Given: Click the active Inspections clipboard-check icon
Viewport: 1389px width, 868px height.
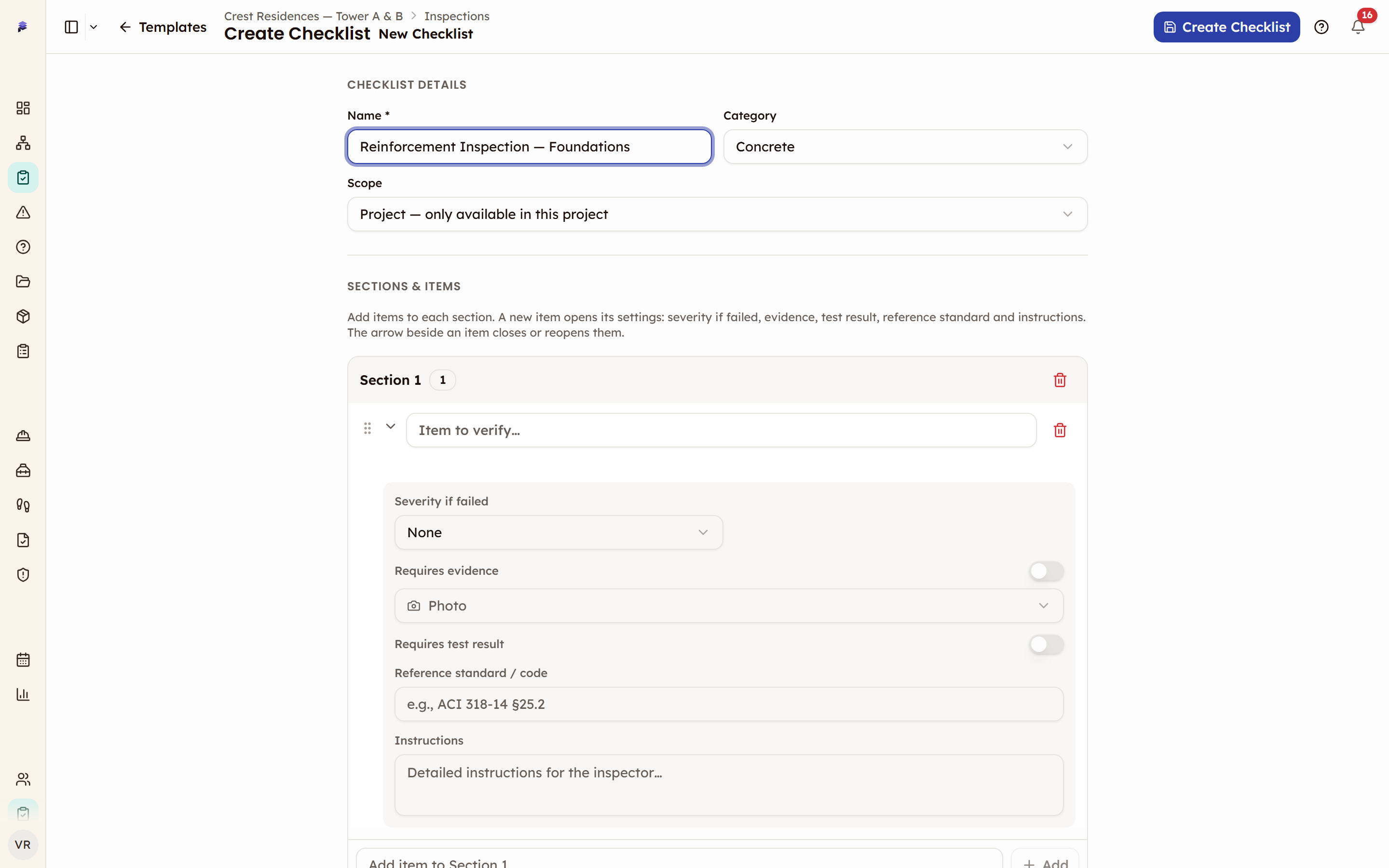Looking at the screenshot, I should pos(23,178).
